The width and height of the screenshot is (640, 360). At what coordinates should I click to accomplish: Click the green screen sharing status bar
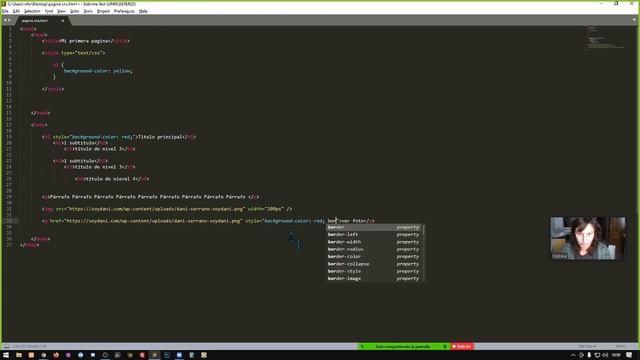403,347
